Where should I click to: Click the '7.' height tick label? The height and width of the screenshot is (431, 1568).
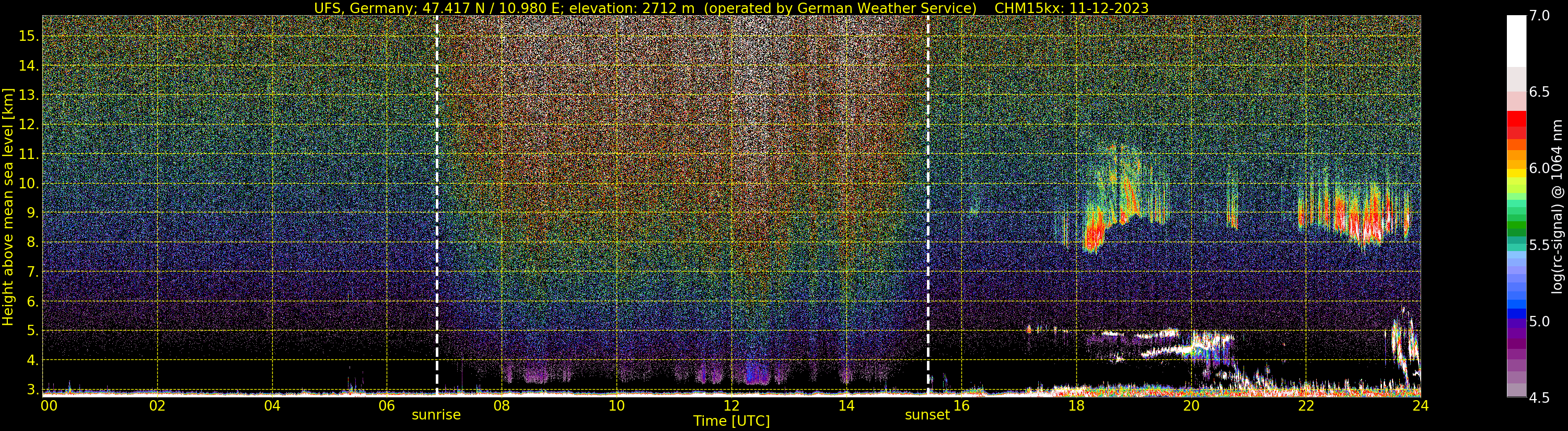(x=33, y=272)
